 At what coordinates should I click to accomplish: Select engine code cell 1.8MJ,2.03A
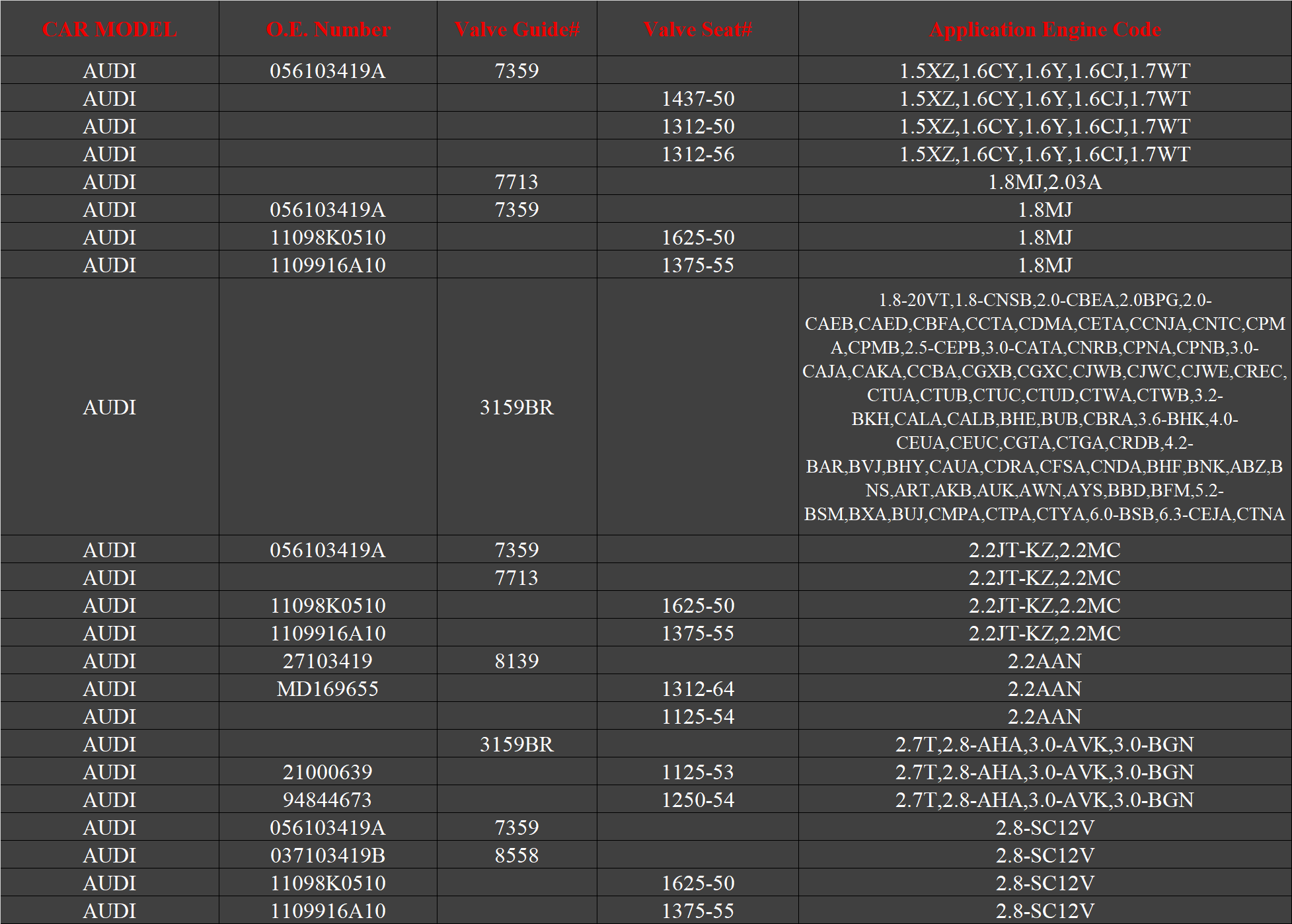1045,182
